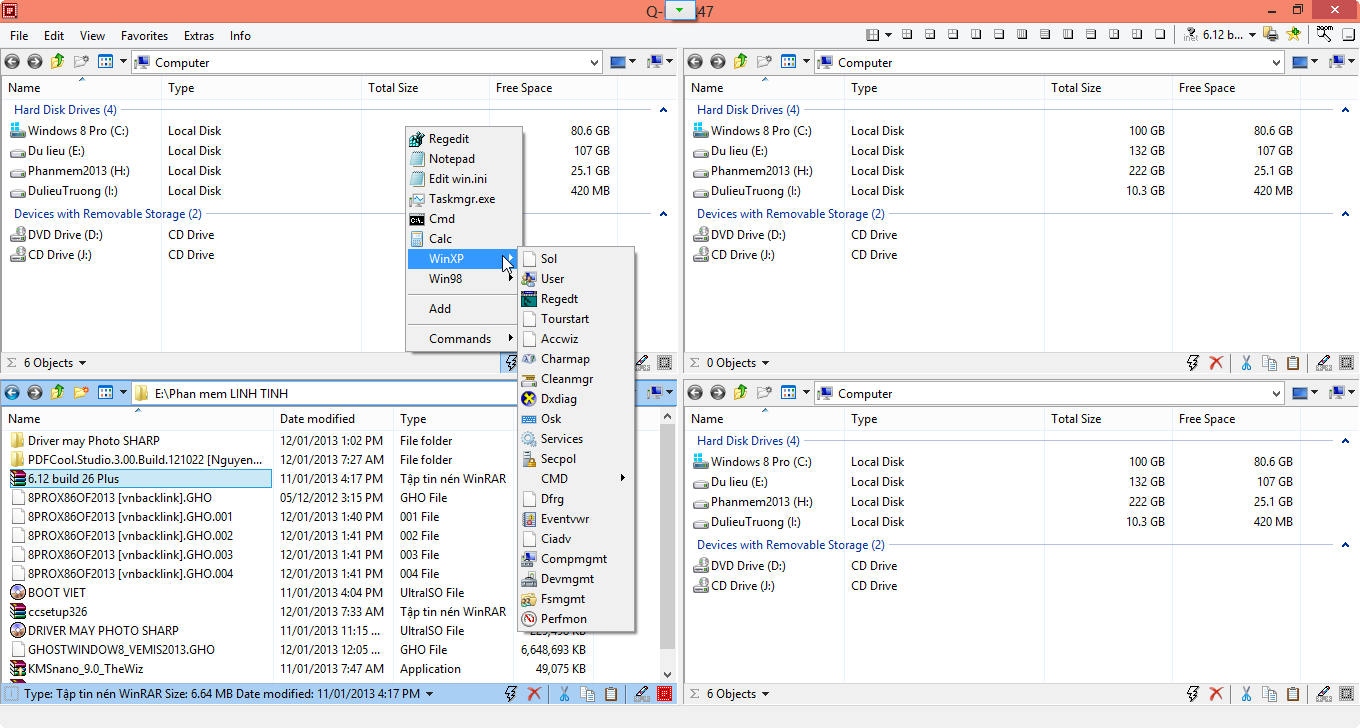Open the address dropdown in top-right pane
Viewport: 1360px width, 728px height.
point(1276,62)
